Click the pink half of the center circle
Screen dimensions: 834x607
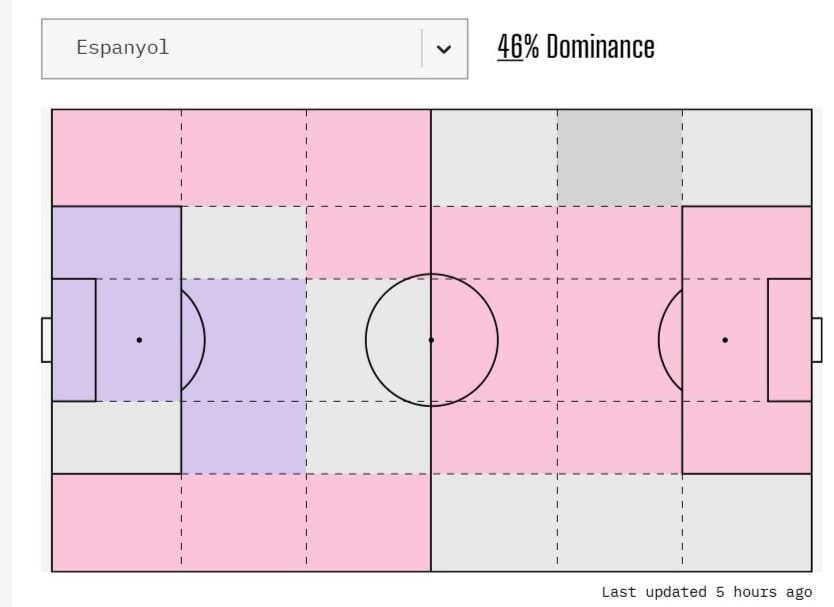pos(464,340)
